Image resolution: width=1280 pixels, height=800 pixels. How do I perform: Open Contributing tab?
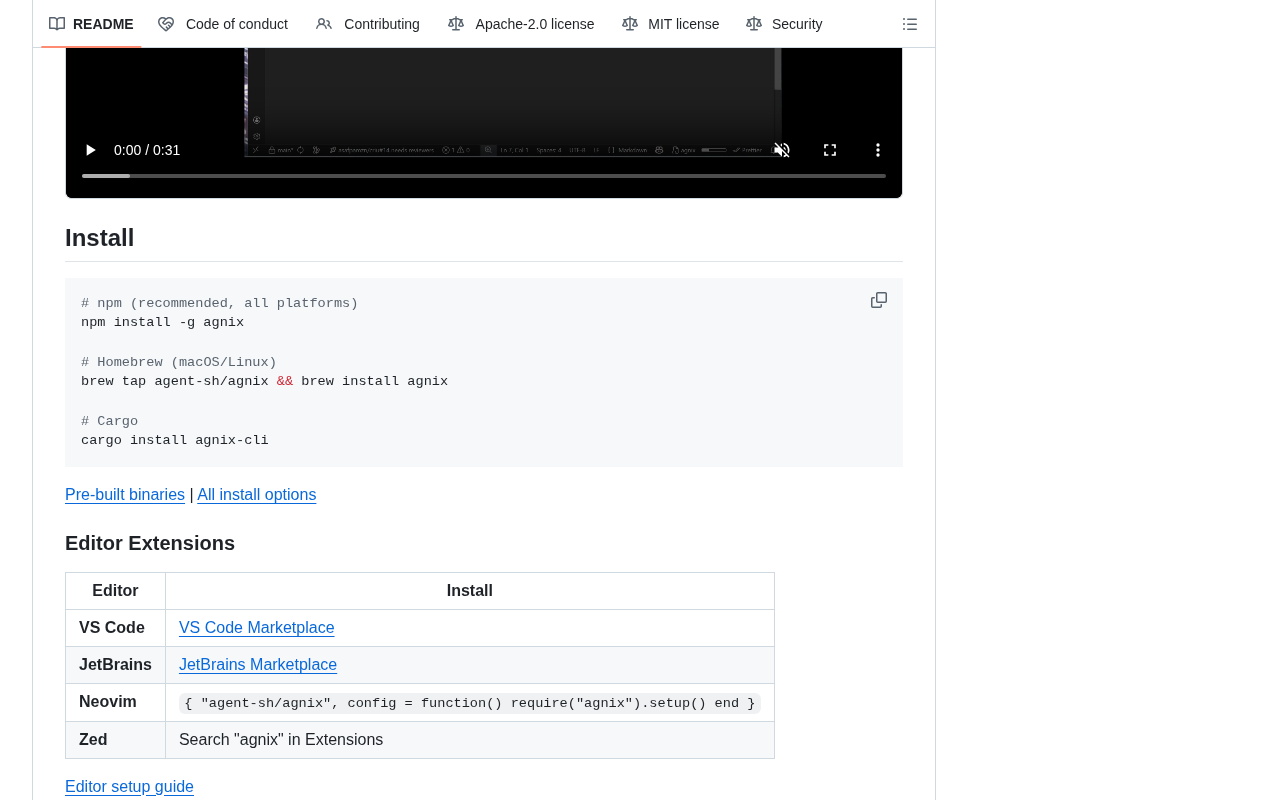click(368, 24)
